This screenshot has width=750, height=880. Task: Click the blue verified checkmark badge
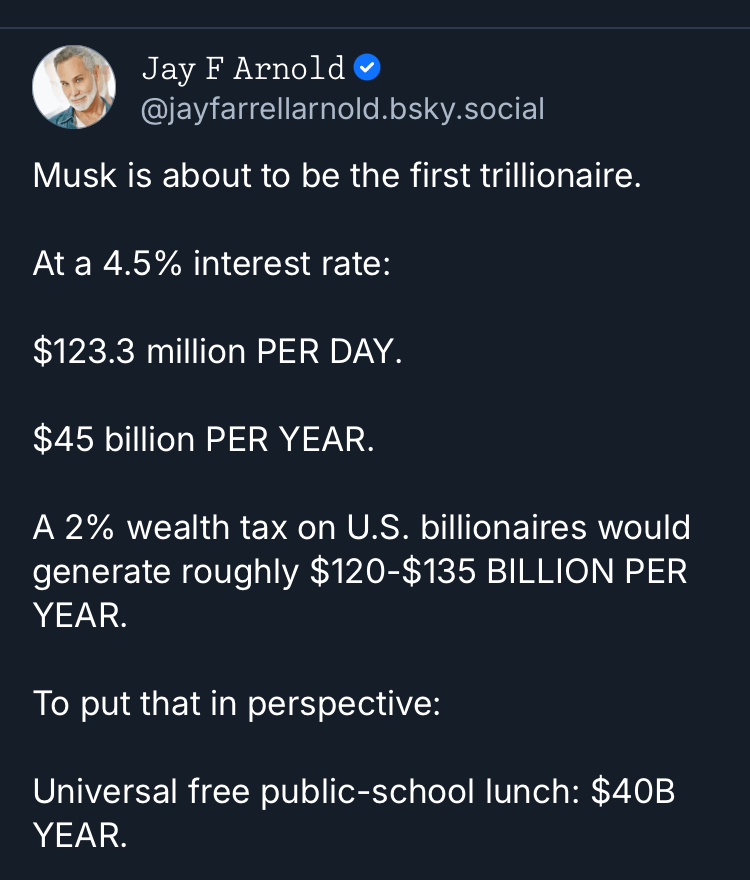[x=368, y=68]
